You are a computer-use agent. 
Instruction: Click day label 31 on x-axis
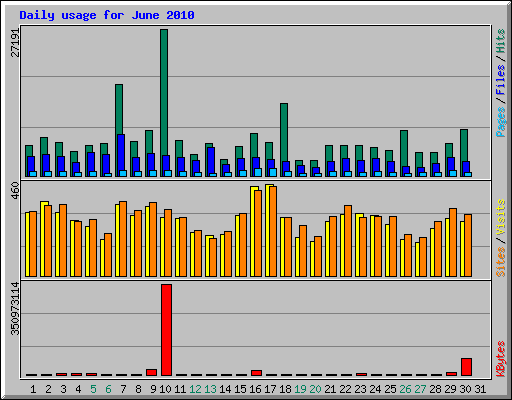[x=480, y=389]
